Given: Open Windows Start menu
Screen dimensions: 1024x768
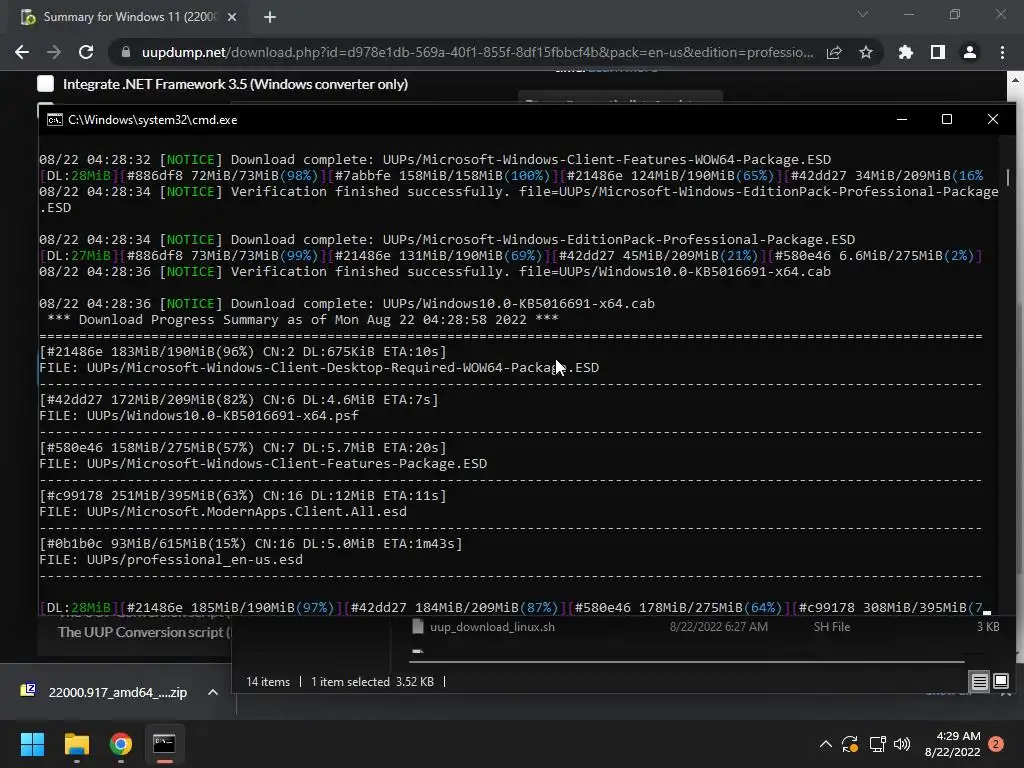Looking at the screenshot, I should tap(32, 744).
